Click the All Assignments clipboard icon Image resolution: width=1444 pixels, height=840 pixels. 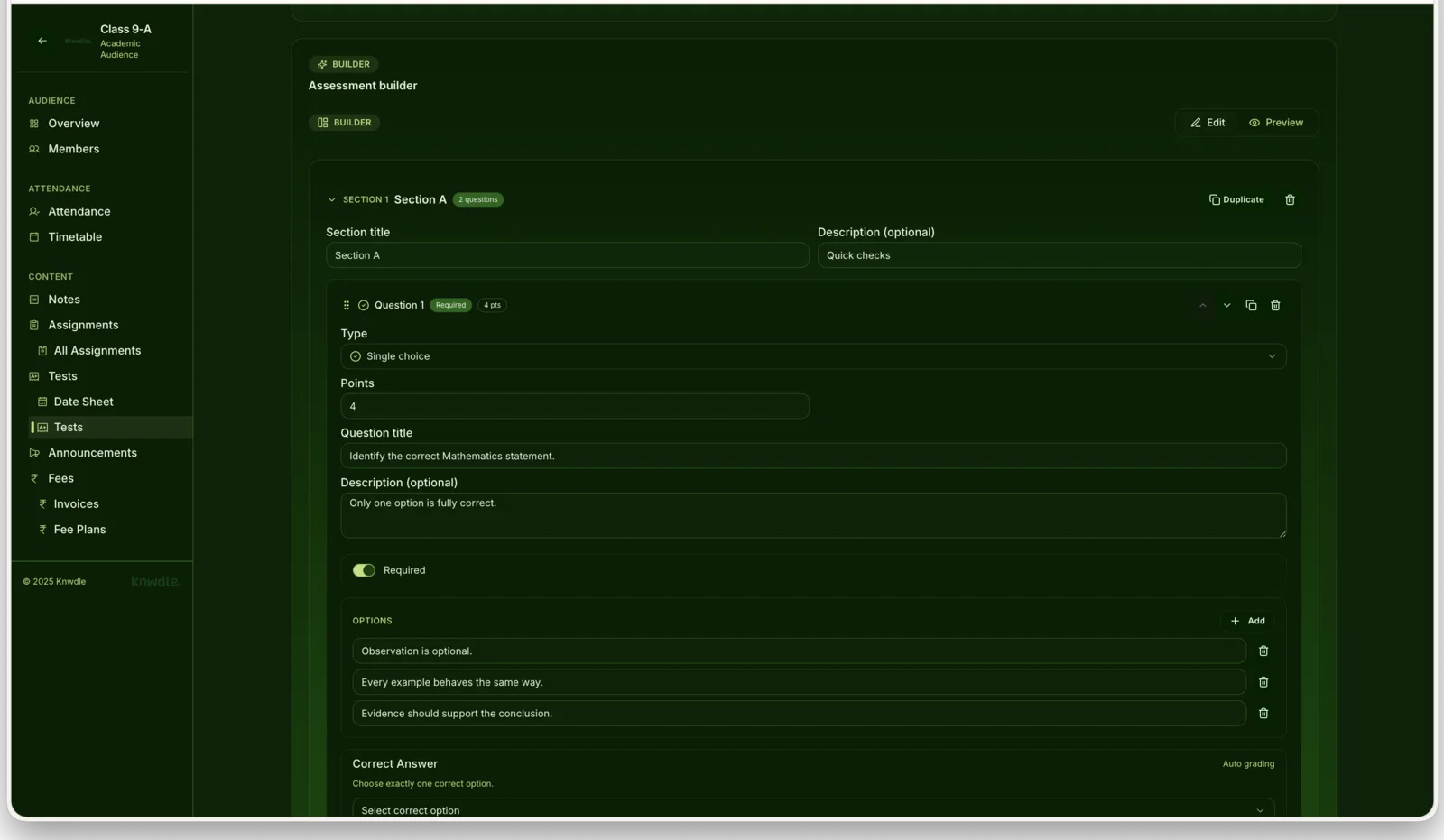(x=42, y=351)
